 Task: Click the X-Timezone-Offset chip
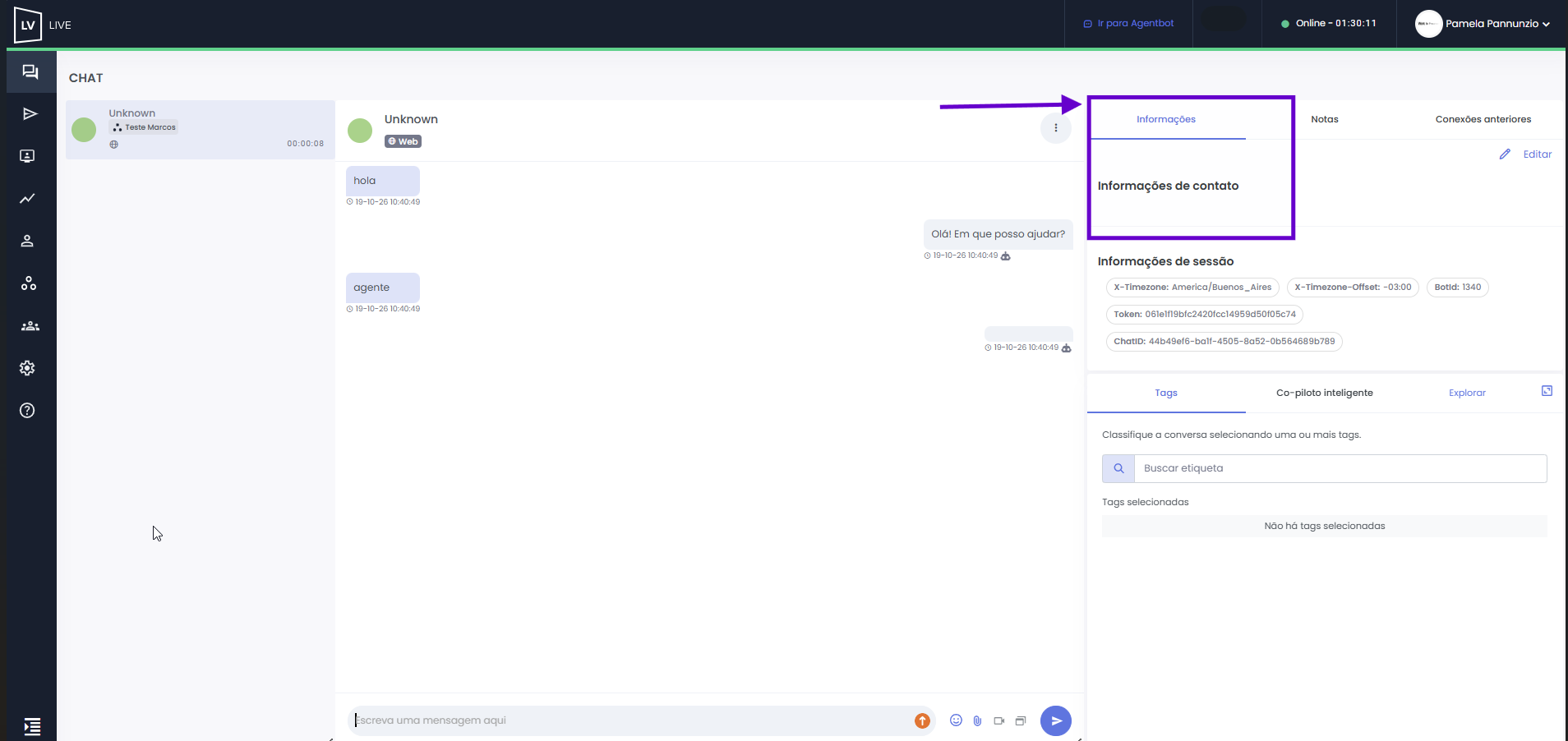coord(1353,288)
